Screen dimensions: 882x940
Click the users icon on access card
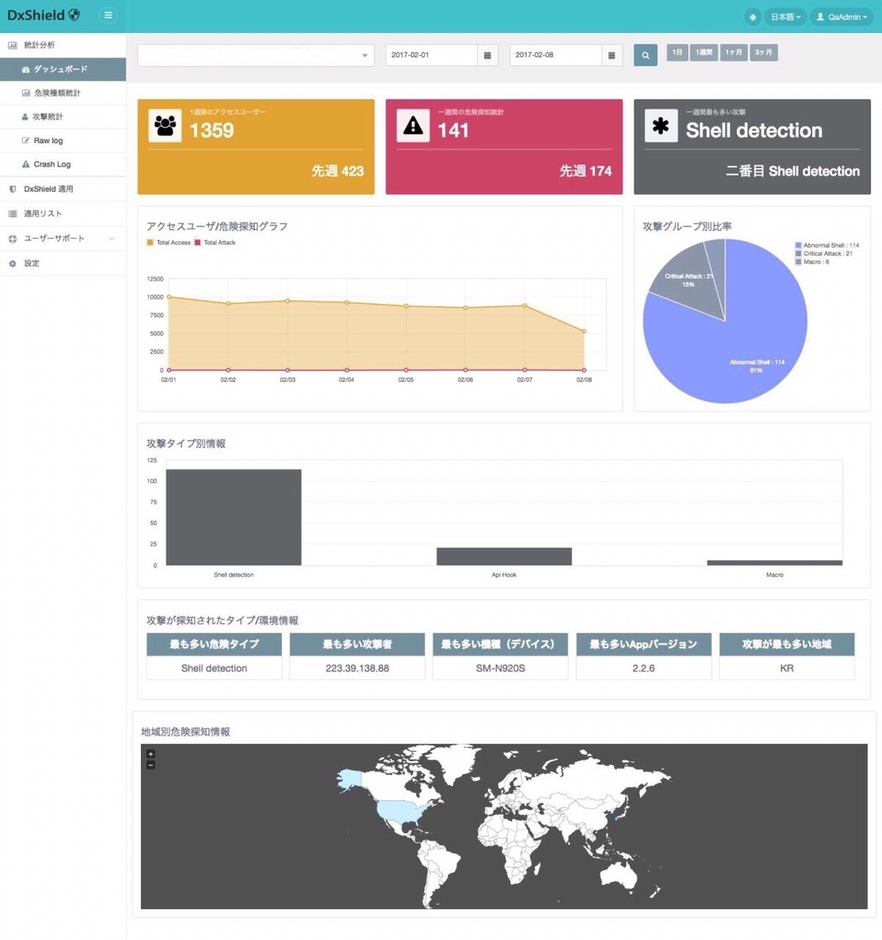pyautogui.click(x=165, y=126)
